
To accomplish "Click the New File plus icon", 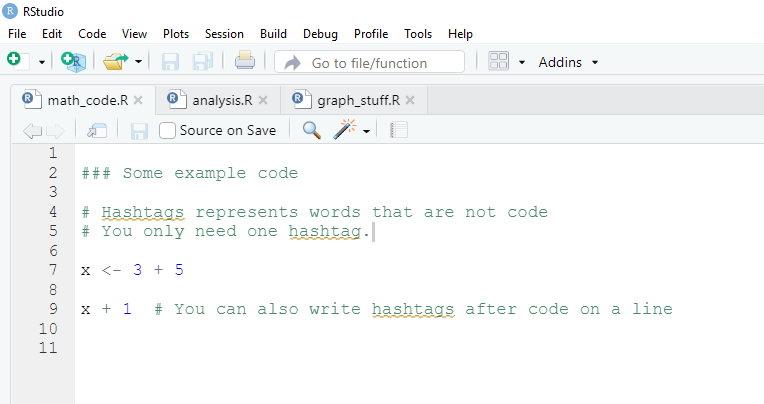I will (14, 61).
